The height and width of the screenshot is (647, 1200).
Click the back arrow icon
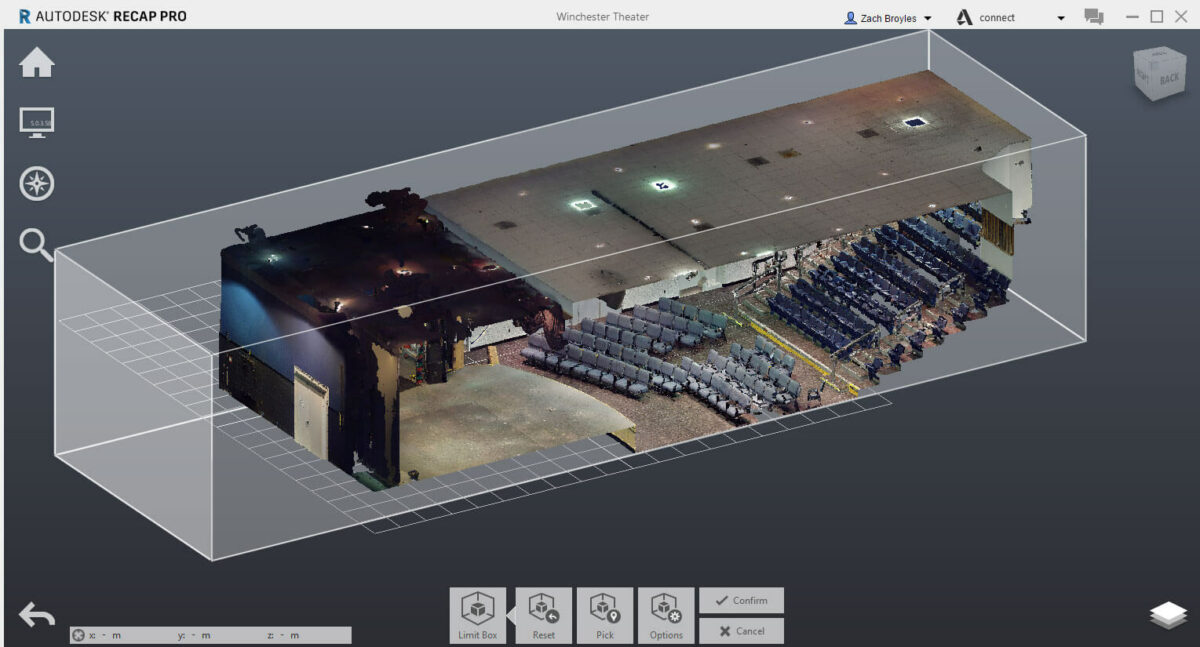pyautogui.click(x=37, y=615)
